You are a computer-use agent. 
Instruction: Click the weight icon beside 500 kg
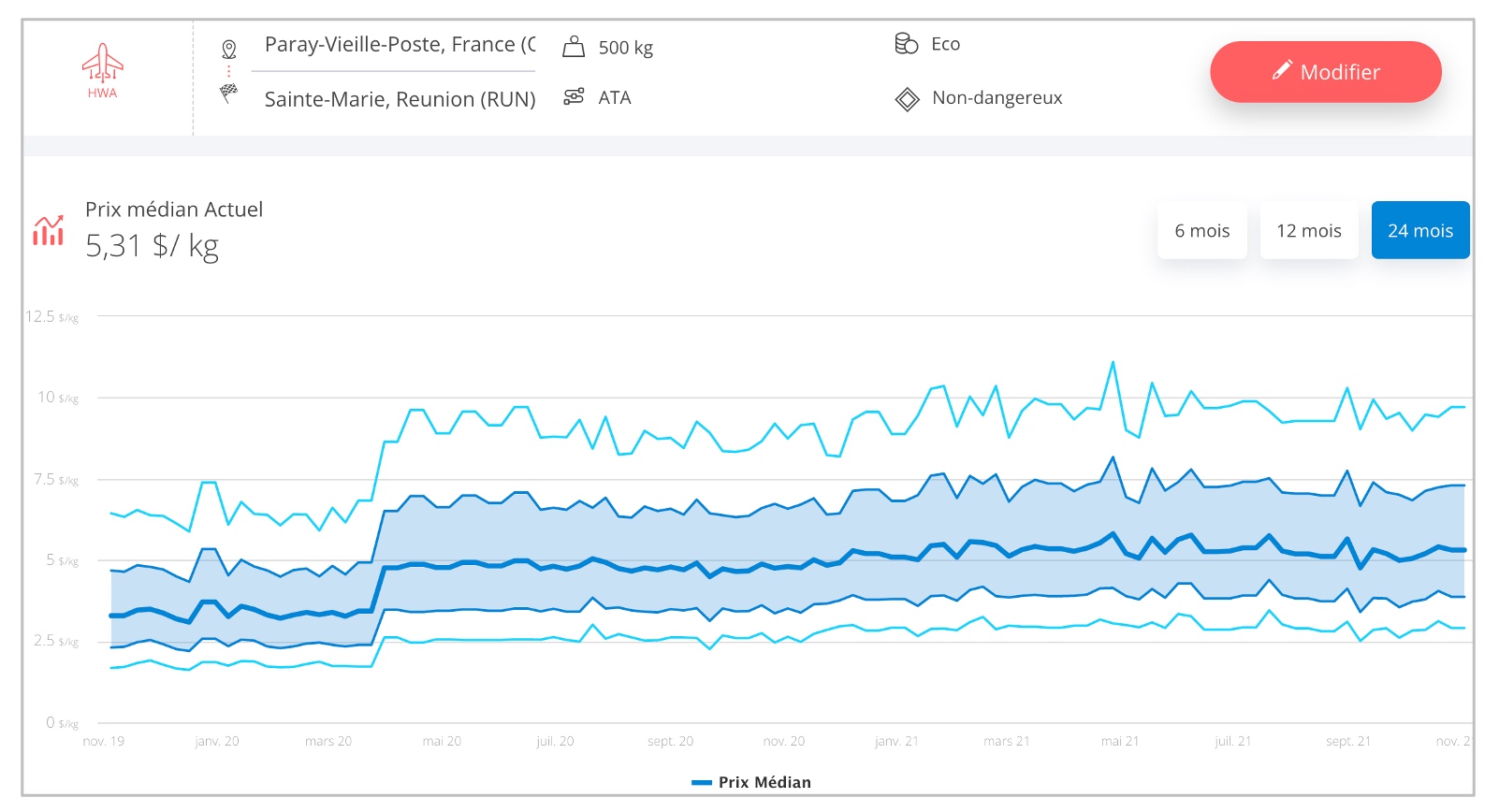(x=574, y=47)
